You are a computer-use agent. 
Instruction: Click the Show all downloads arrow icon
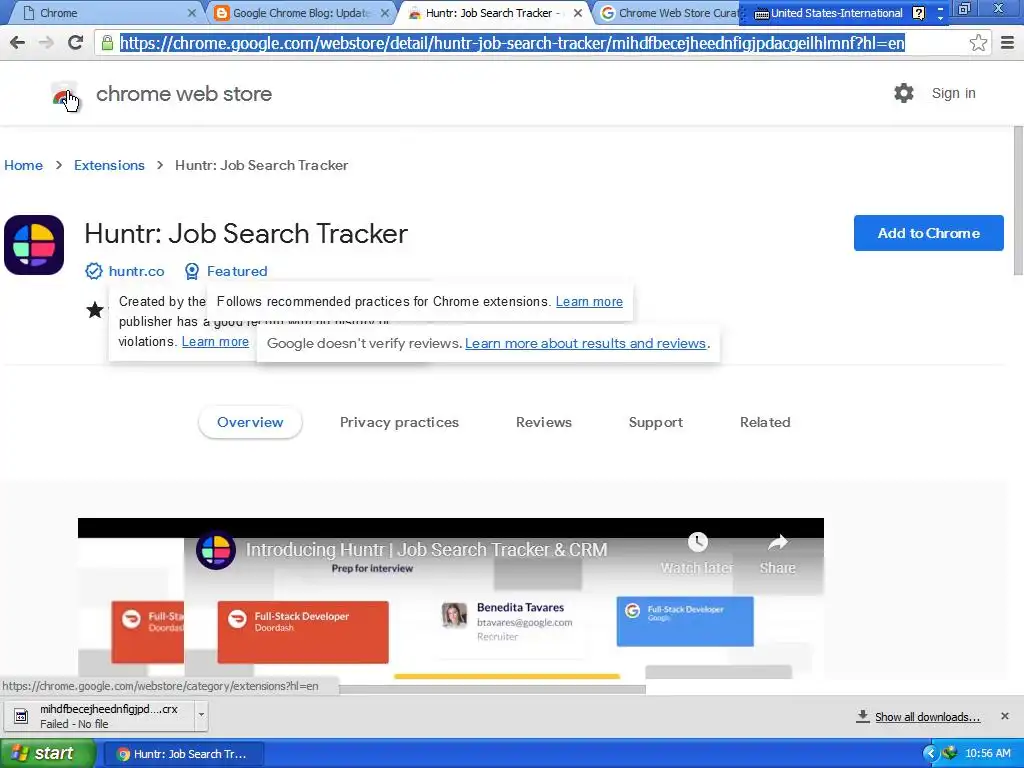coord(863,716)
